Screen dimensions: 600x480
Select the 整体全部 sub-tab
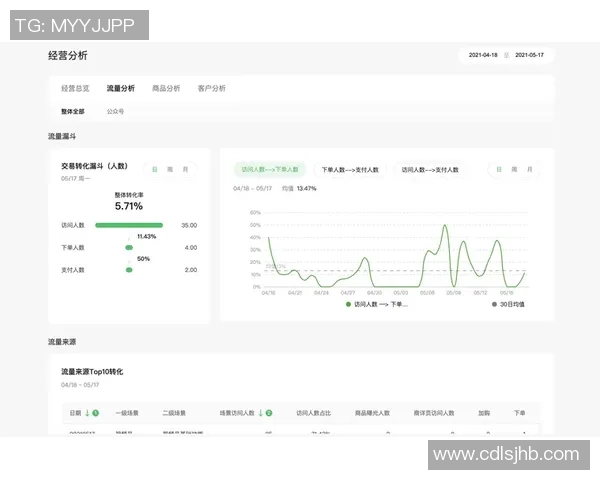click(73, 111)
